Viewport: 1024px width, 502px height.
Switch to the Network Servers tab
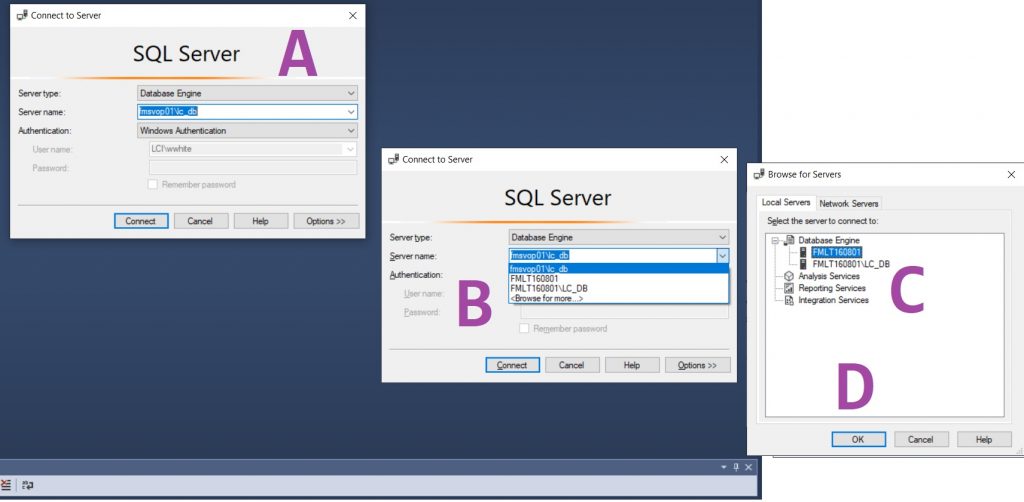pyautogui.click(x=848, y=203)
